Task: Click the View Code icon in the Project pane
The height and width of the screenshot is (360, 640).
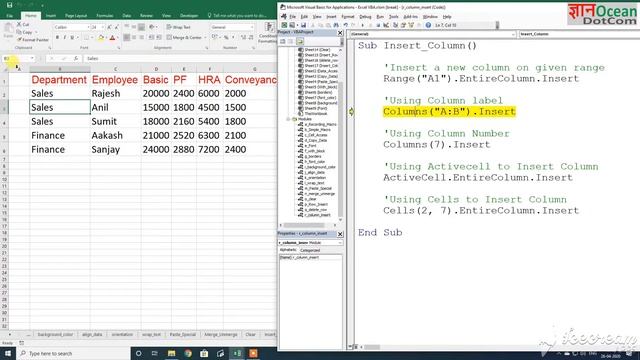Action: [x=283, y=41]
